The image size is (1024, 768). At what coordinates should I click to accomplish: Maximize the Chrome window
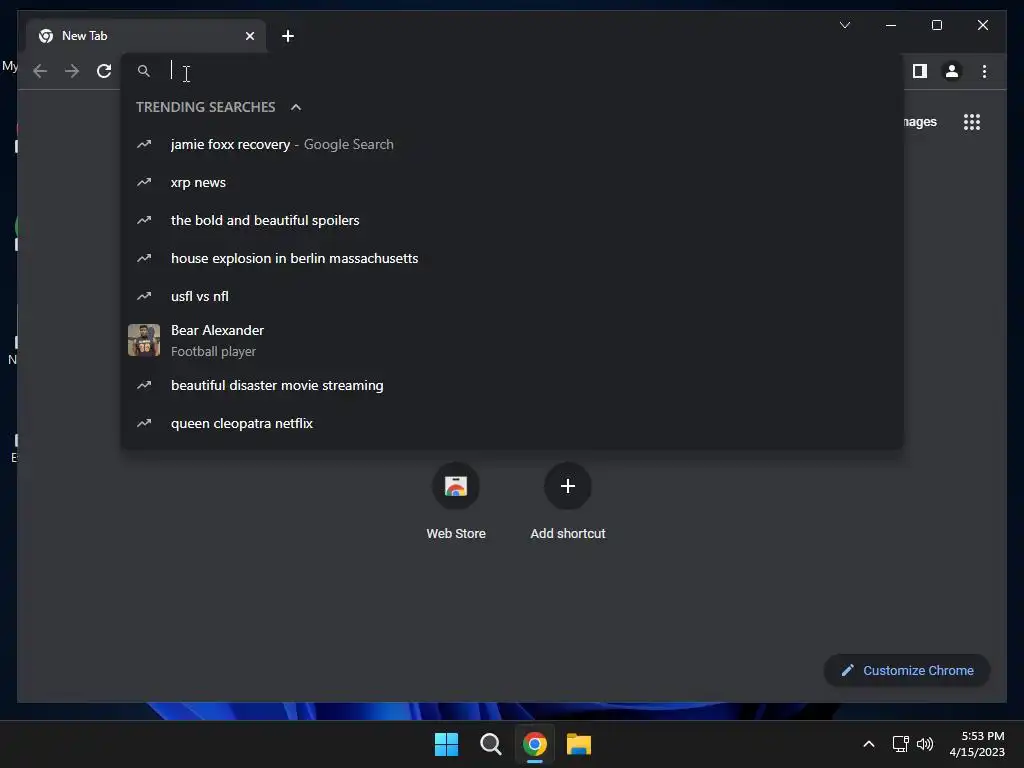(x=936, y=25)
